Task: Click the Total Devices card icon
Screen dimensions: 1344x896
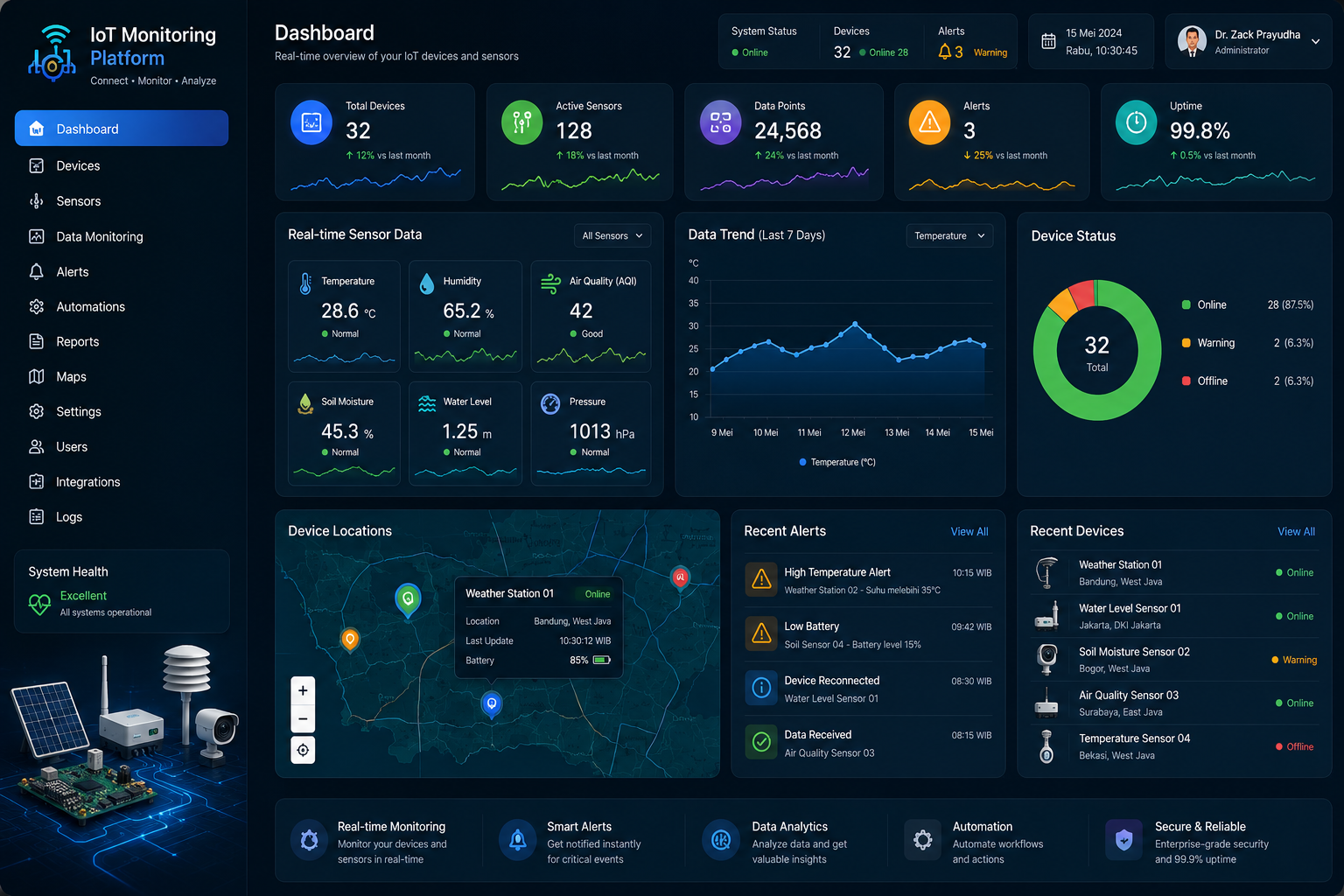Action: coord(311,122)
